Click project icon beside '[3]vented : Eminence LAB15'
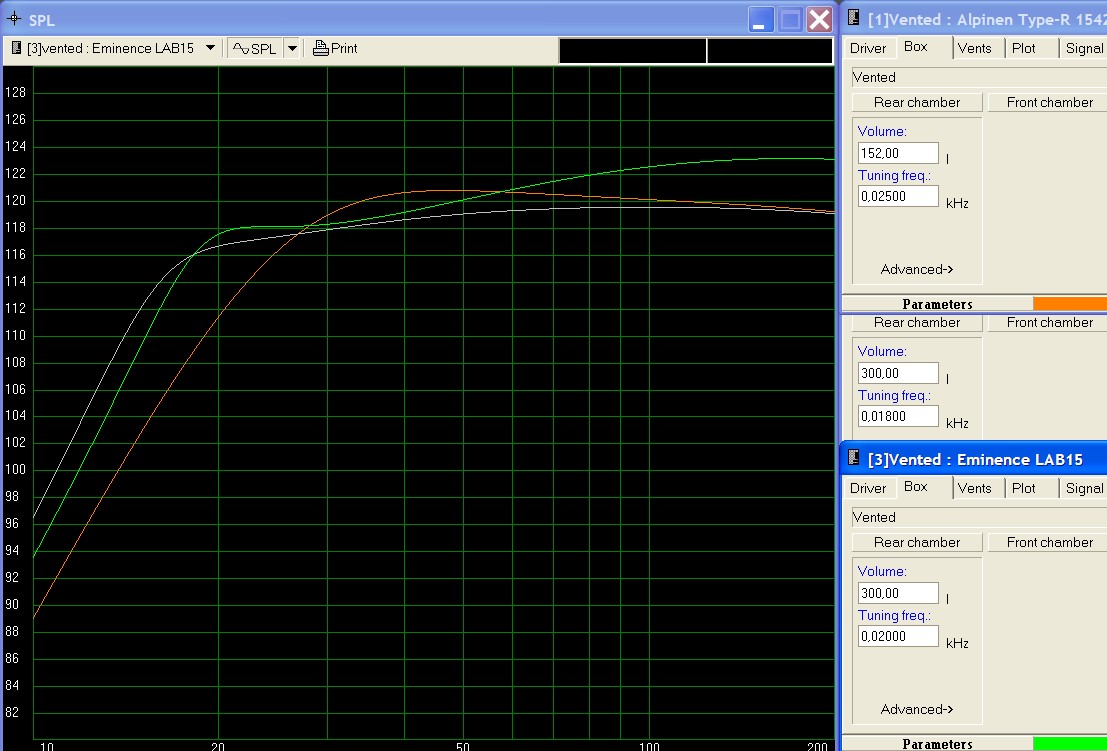The image size is (1107, 751). pyautogui.click(x=17, y=48)
